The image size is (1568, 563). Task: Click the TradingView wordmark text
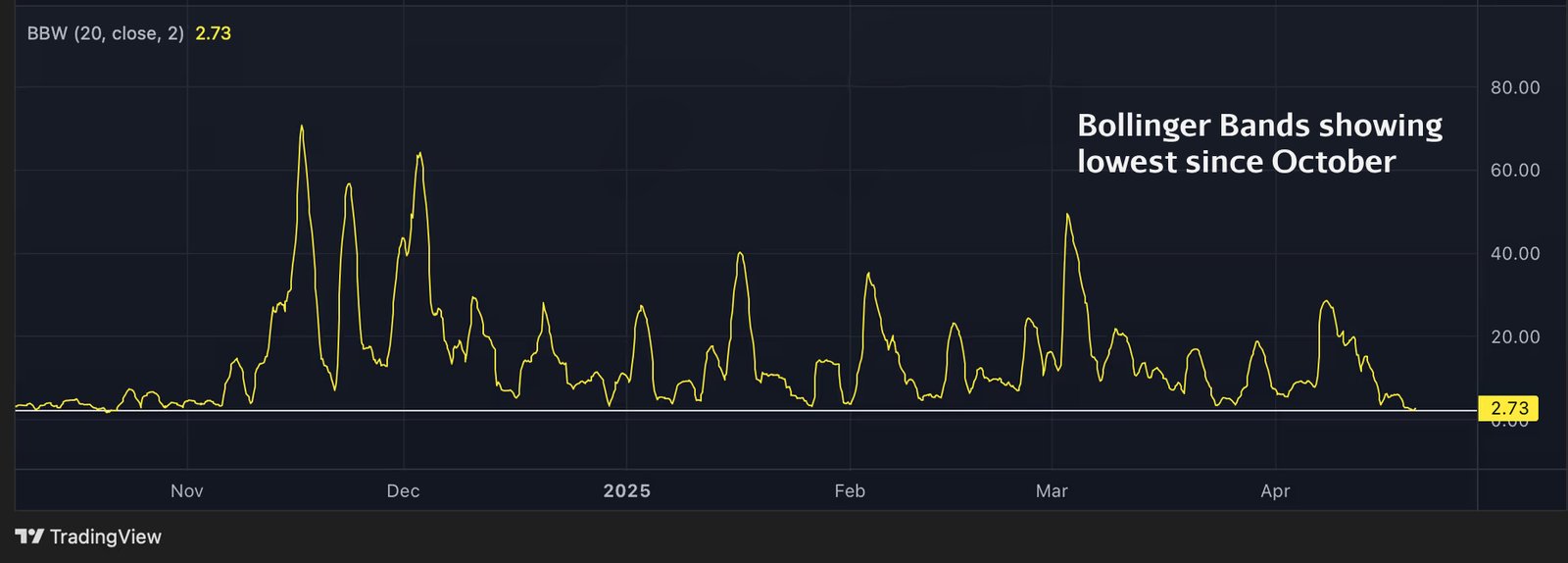[106, 537]
